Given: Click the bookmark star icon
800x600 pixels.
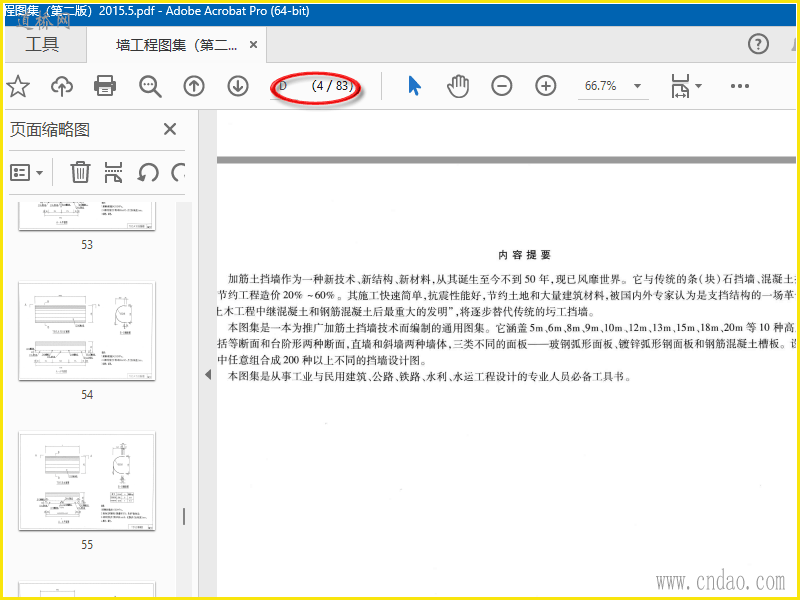Looking at the screenshot, I should click(18, 86).
